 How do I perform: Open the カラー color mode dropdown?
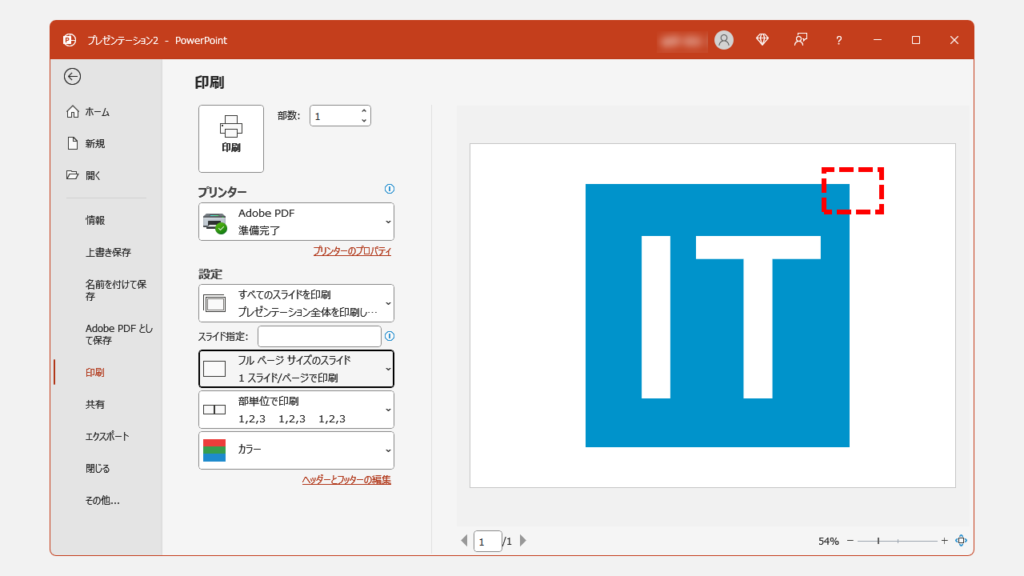pyautogui.click(x=296, y=450)
